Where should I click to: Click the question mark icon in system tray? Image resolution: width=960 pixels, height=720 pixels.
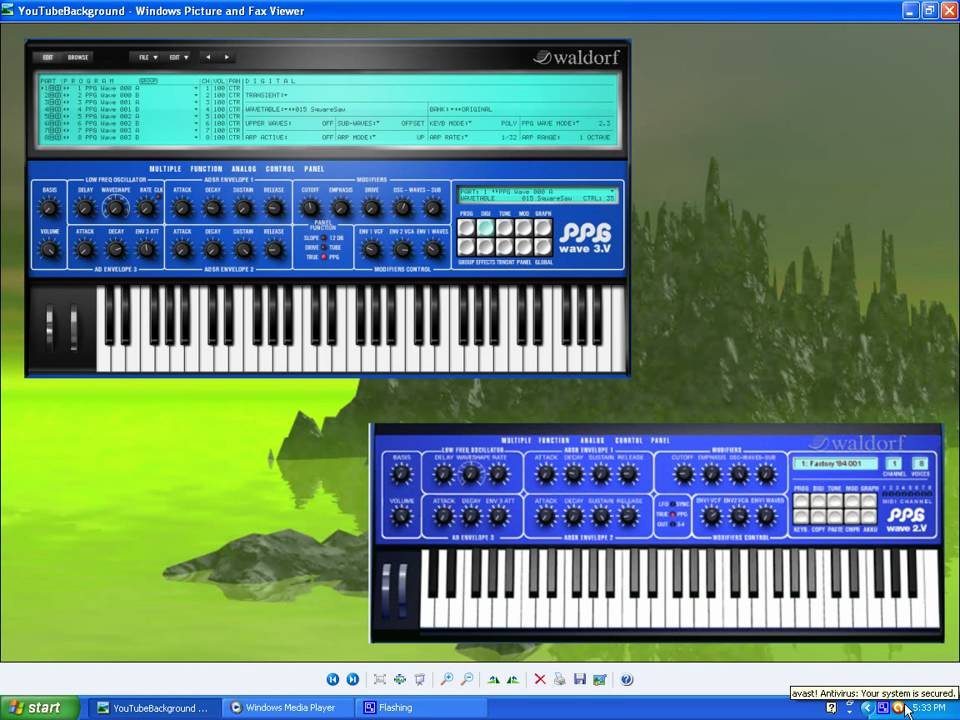[x=831, y=708]
